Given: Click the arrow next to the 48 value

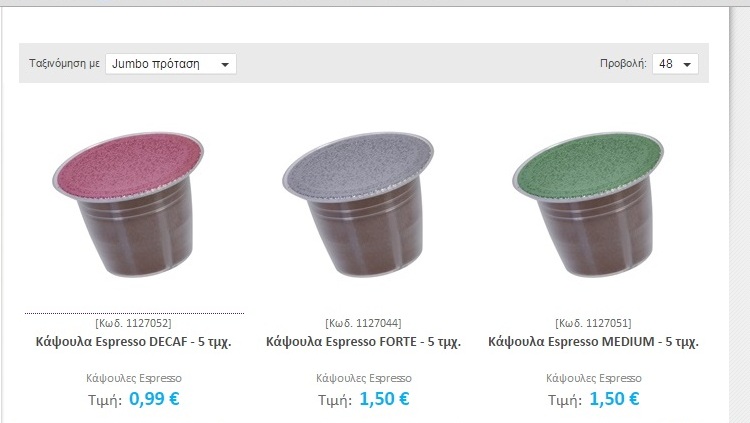Looking at the screenshot, I should 687,64.
